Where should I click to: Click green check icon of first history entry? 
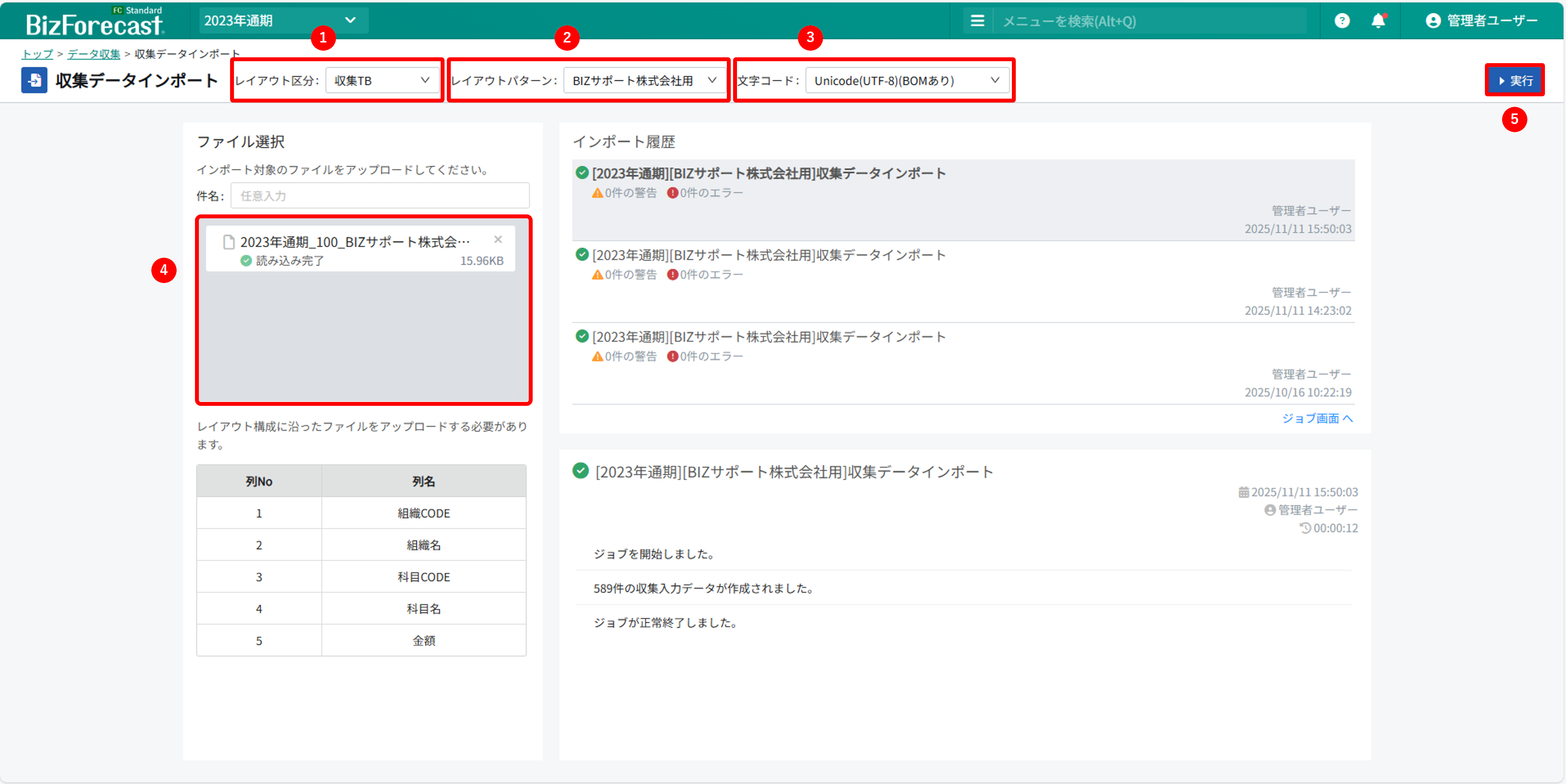pyautogui.click(x=582, y=173)
